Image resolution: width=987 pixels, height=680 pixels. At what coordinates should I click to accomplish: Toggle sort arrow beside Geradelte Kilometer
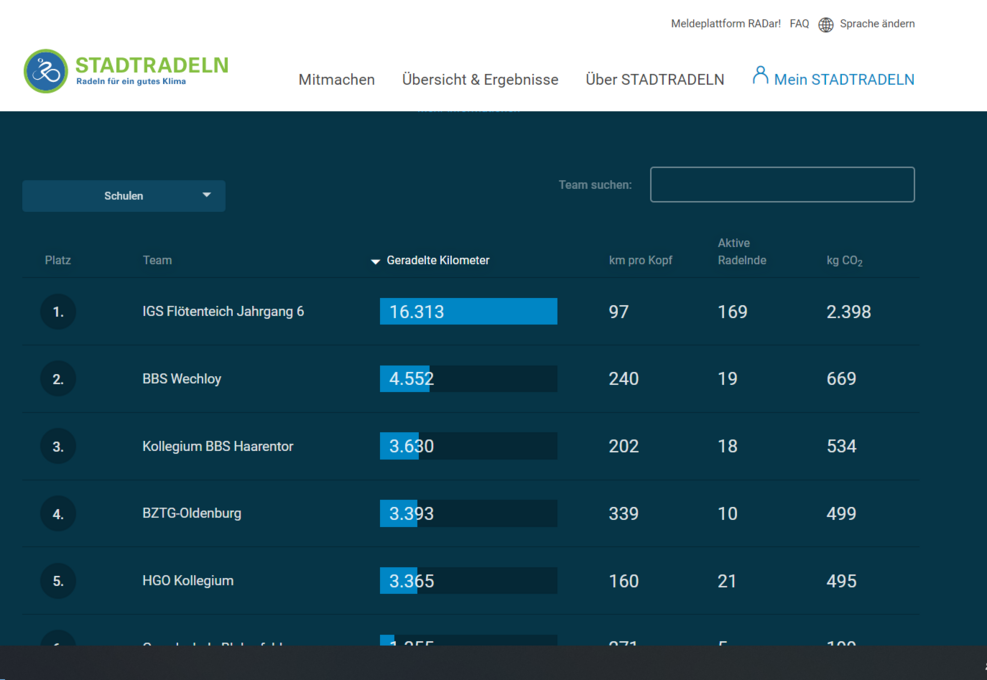coord(375,261)
